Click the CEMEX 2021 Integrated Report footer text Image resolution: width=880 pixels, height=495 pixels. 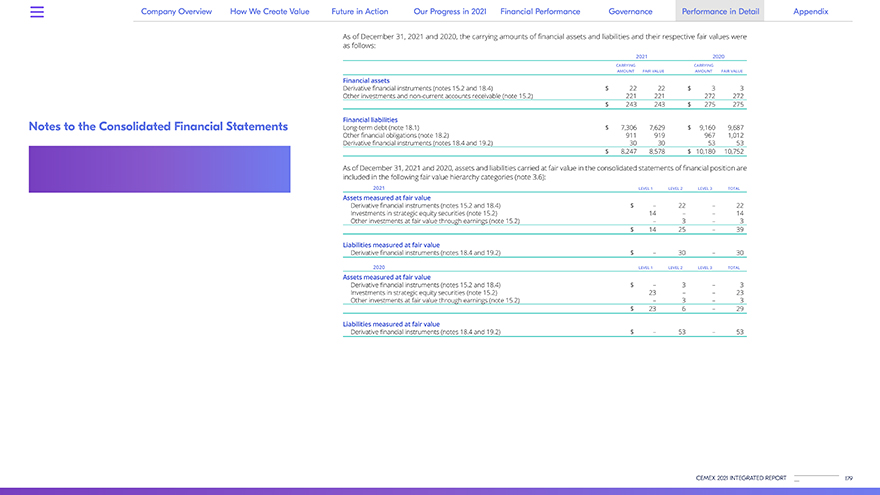741,478
